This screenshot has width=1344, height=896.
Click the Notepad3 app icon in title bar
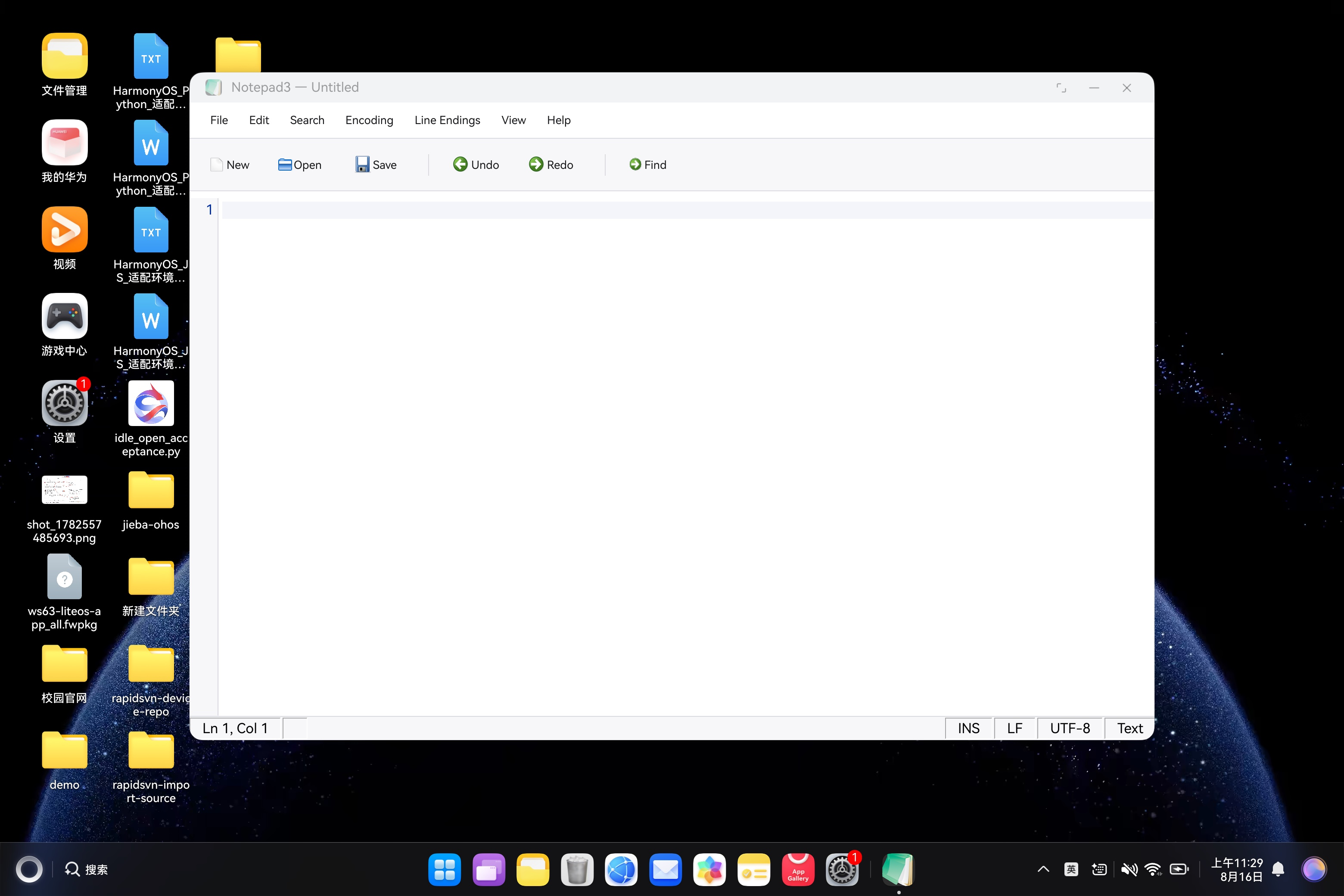tap(213, 87)
